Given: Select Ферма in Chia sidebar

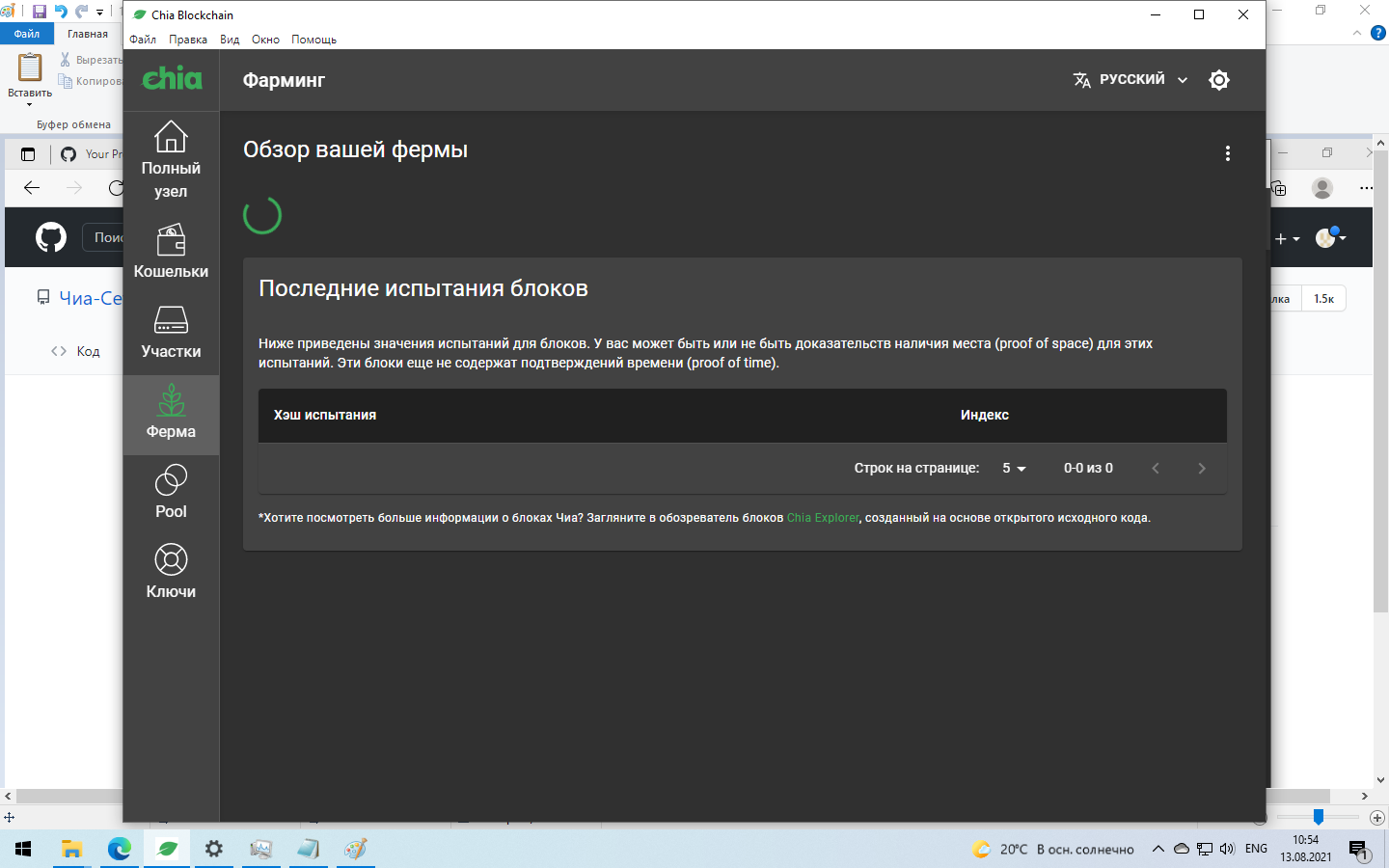Looking at the screenshot, I should click(171, 415).
